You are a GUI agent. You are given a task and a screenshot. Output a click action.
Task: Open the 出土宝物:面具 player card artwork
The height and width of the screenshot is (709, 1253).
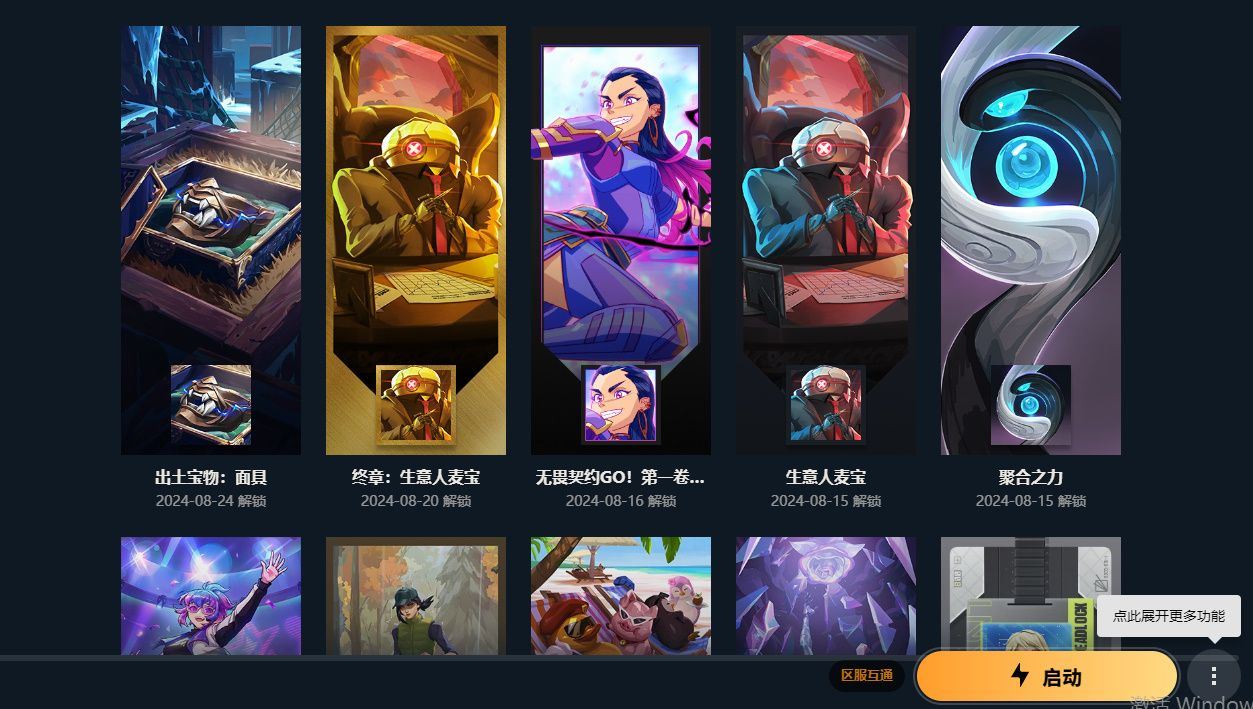point(211,240)
